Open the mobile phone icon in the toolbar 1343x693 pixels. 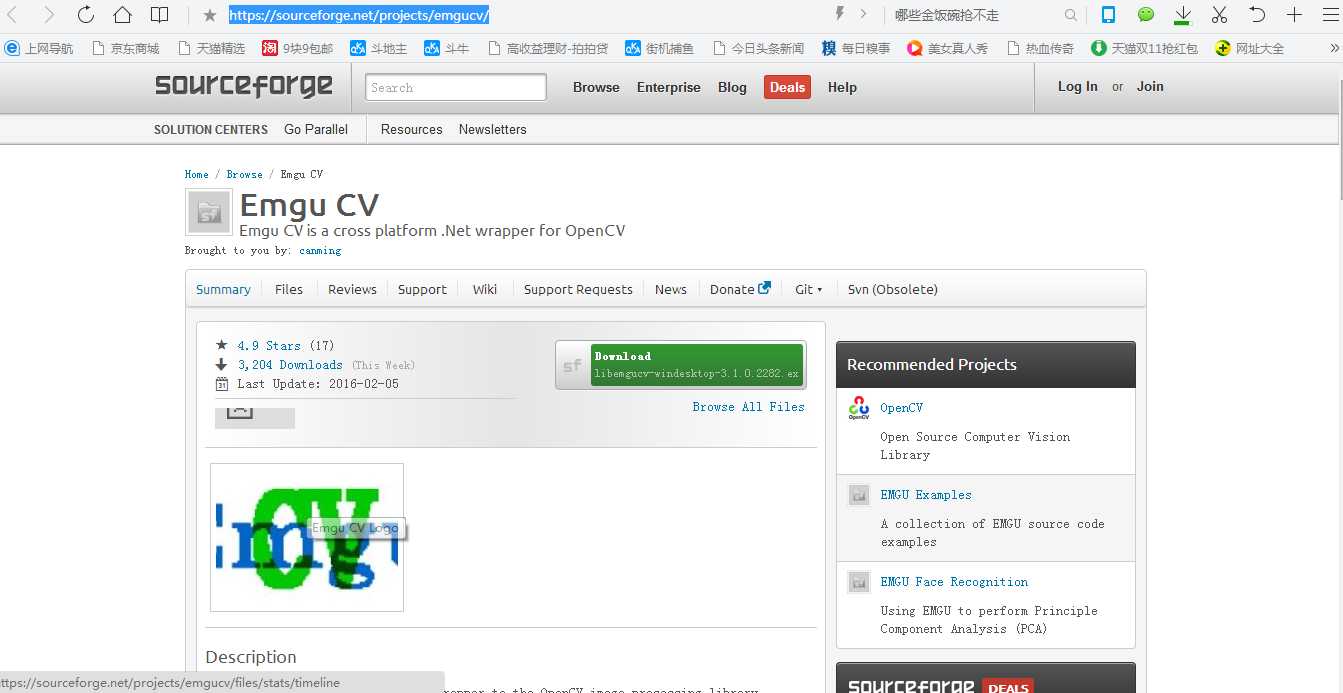(x=1108, y=15)
